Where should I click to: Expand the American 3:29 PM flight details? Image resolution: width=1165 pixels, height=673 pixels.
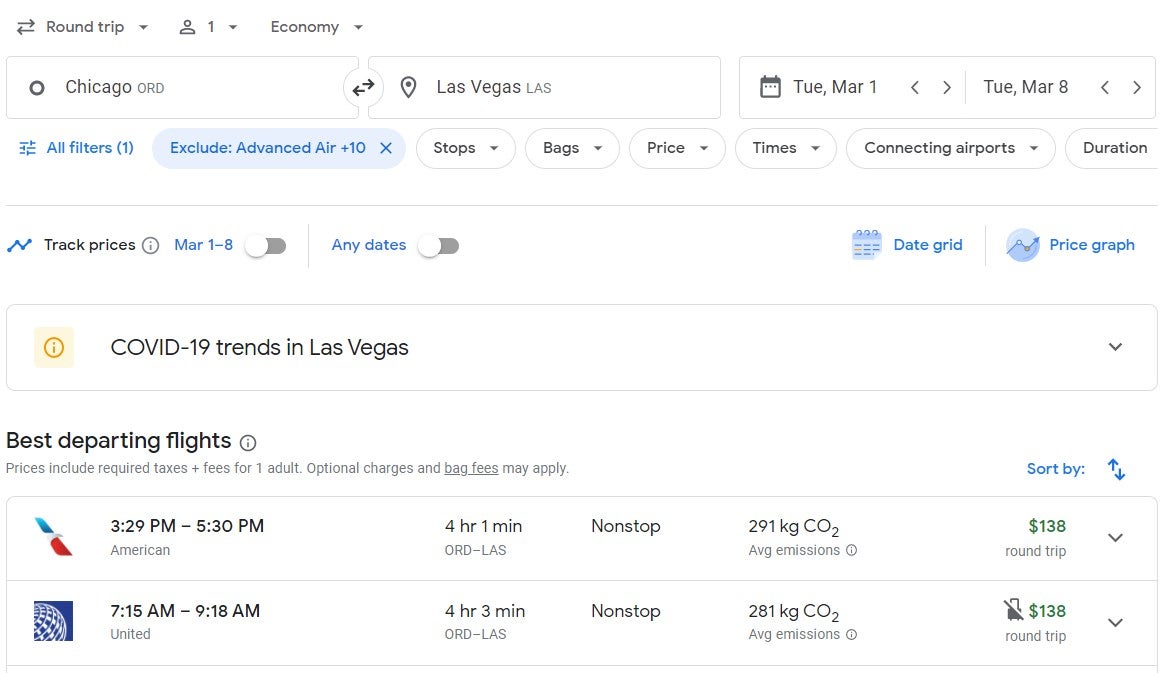coord(1115,538)
